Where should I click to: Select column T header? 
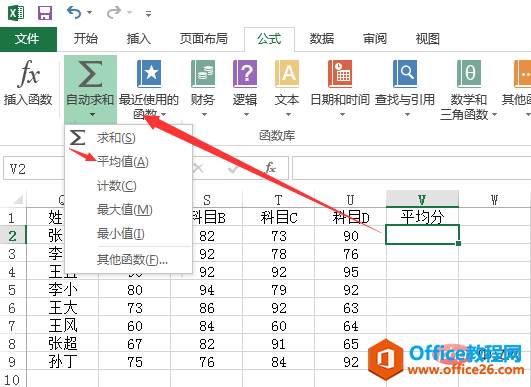pos(278,199)
